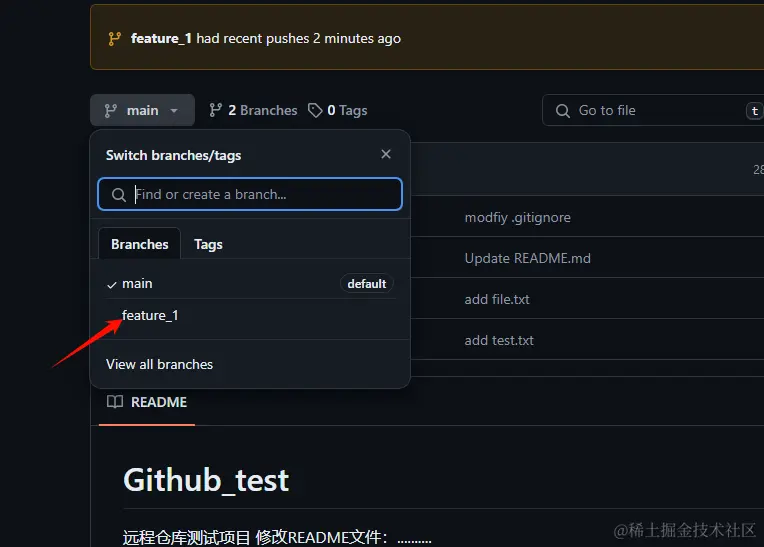Open the add test.txt commit message
Image resolution: width=764 pixels, height=547 pixels.
(498, 340)
